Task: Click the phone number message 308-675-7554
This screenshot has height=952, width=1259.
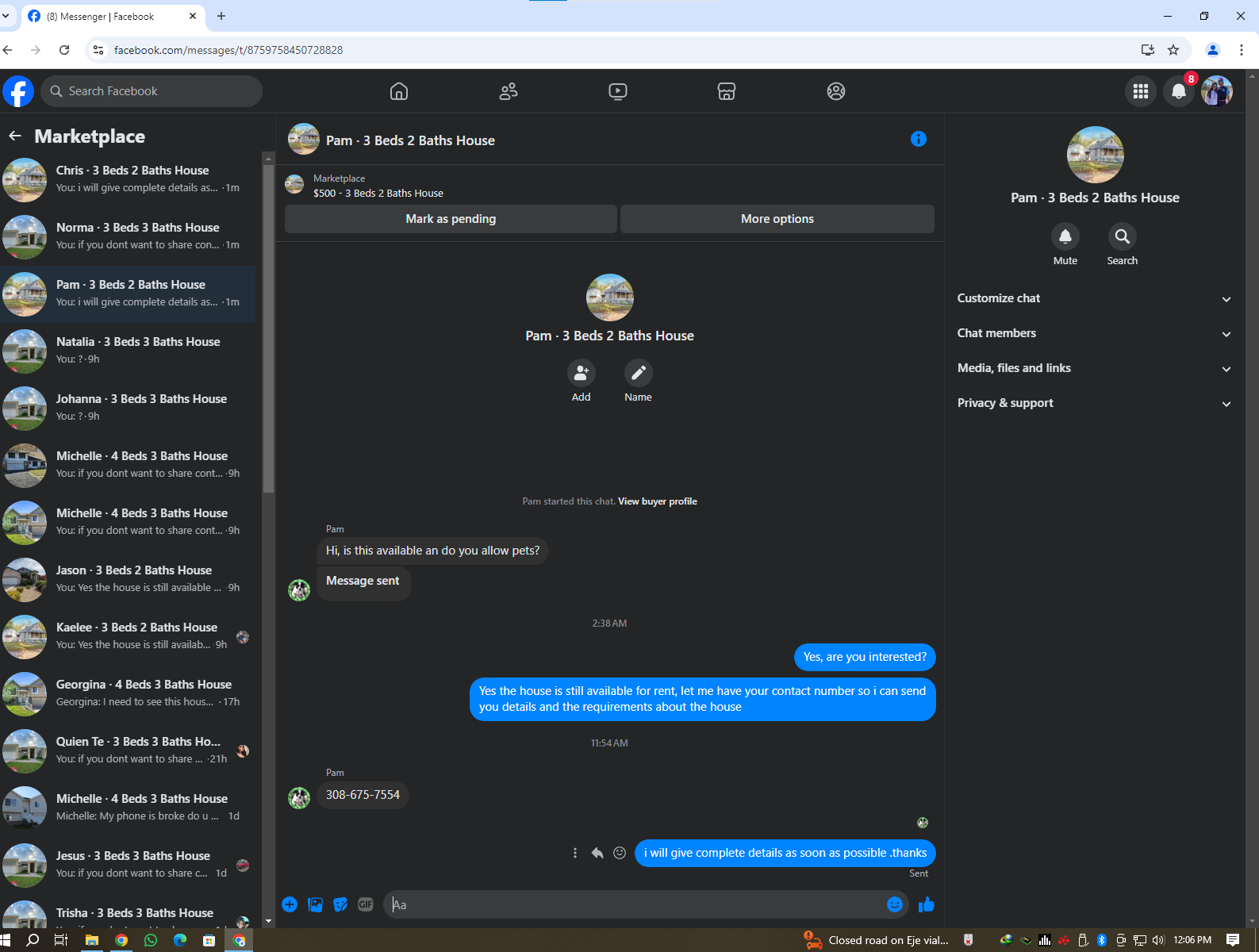Action: tap(363, 795)
